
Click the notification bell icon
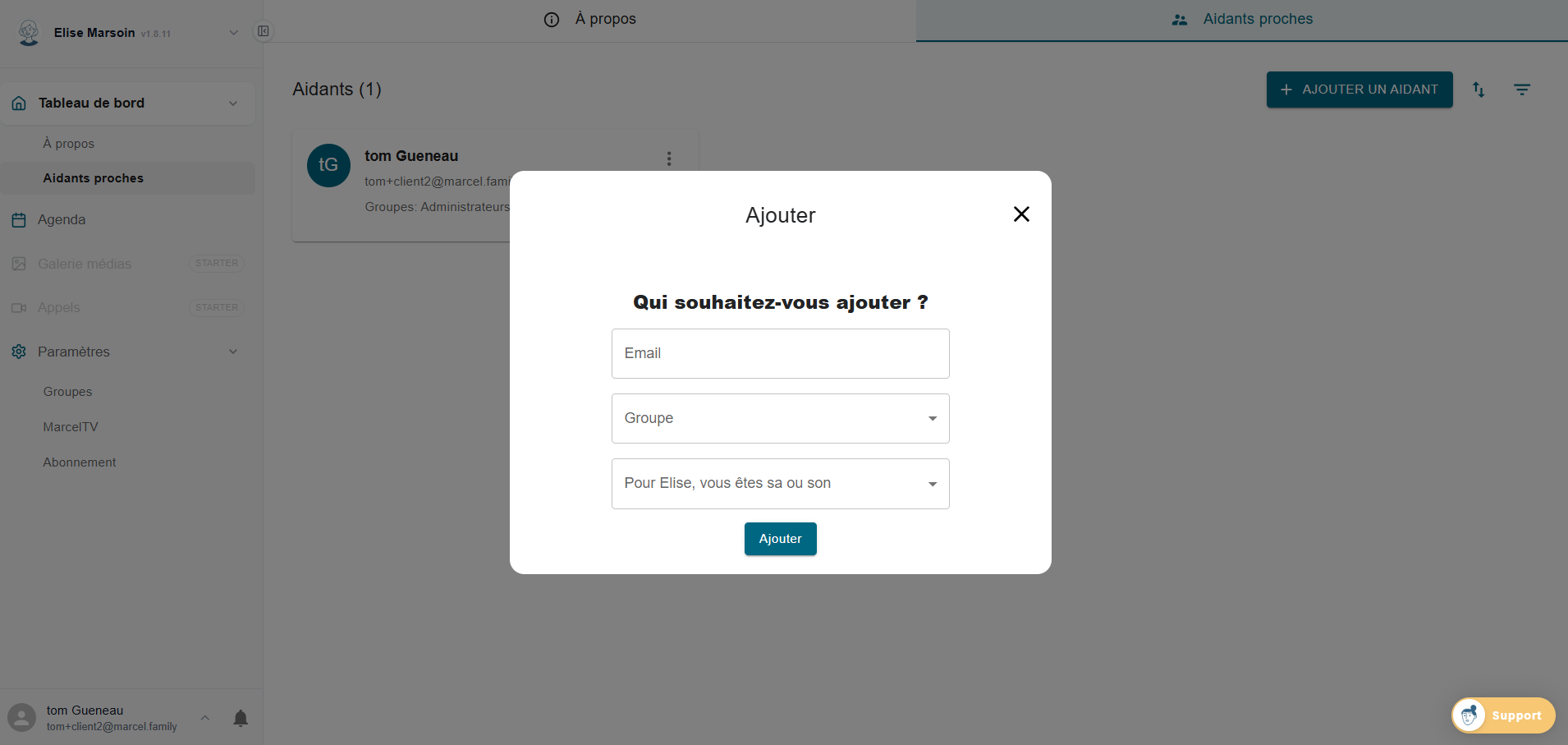(x=241, y=719)
